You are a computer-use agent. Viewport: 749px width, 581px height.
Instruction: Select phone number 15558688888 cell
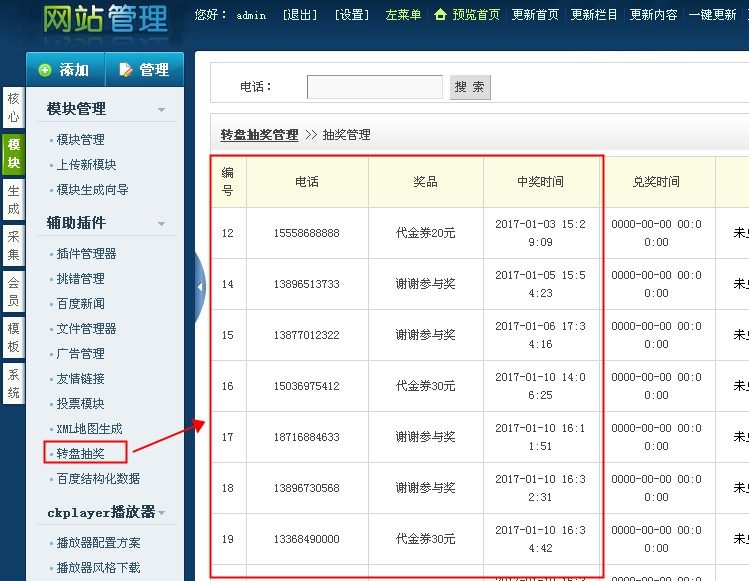pos(307,233)
